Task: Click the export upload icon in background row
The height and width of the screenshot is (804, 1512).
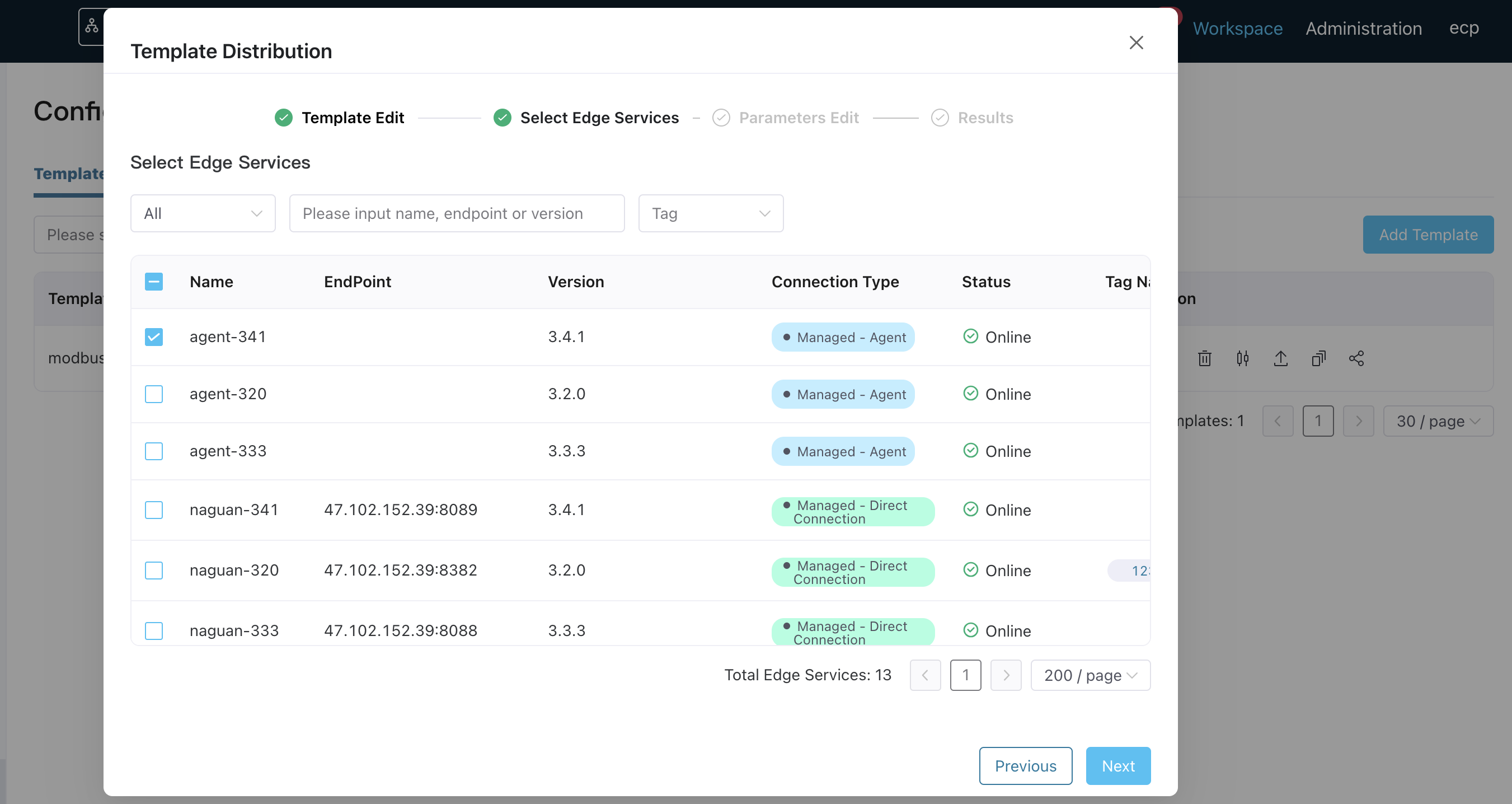Action: point(1281,358)
